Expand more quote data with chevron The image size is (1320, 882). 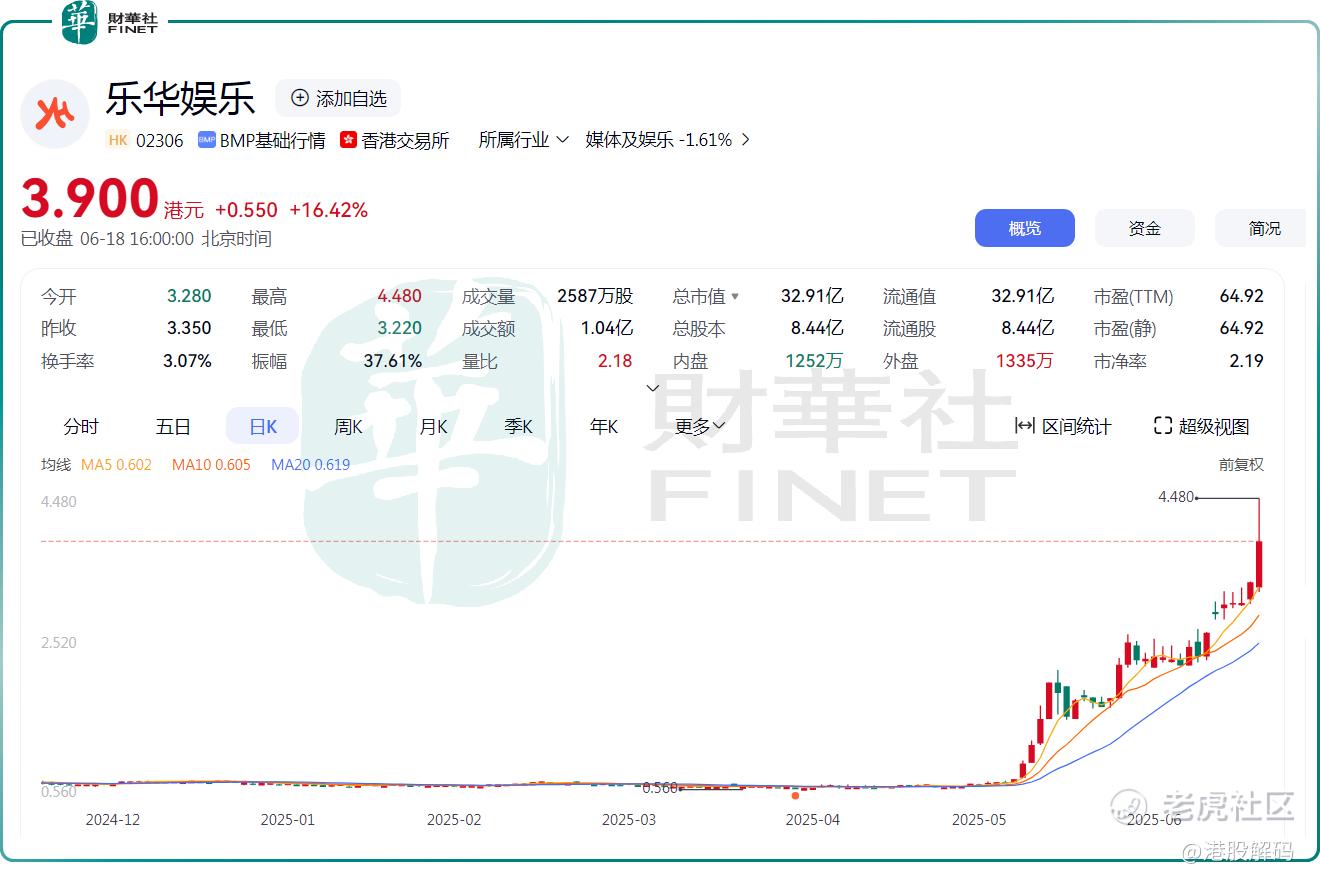coord(653,388)
